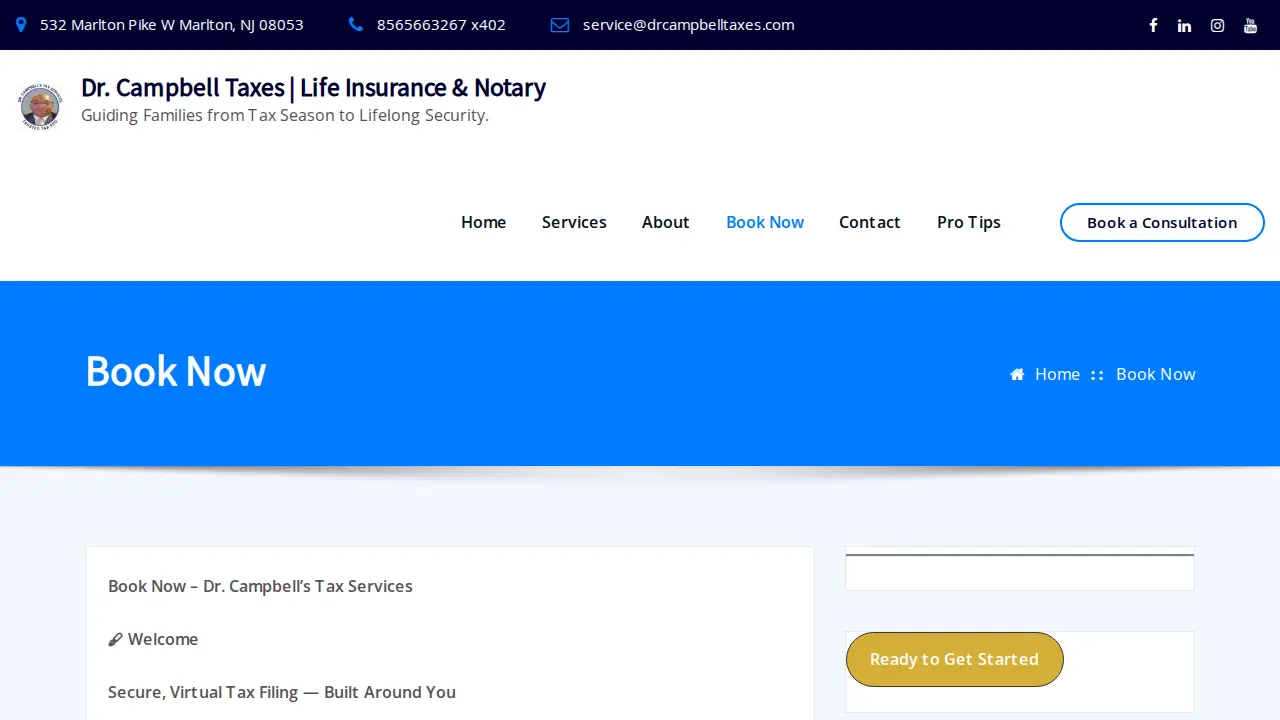1280x720 pixels.
Task: Click the tagline Guiding Families from Tax Season
Action: [x=285, y=115]
